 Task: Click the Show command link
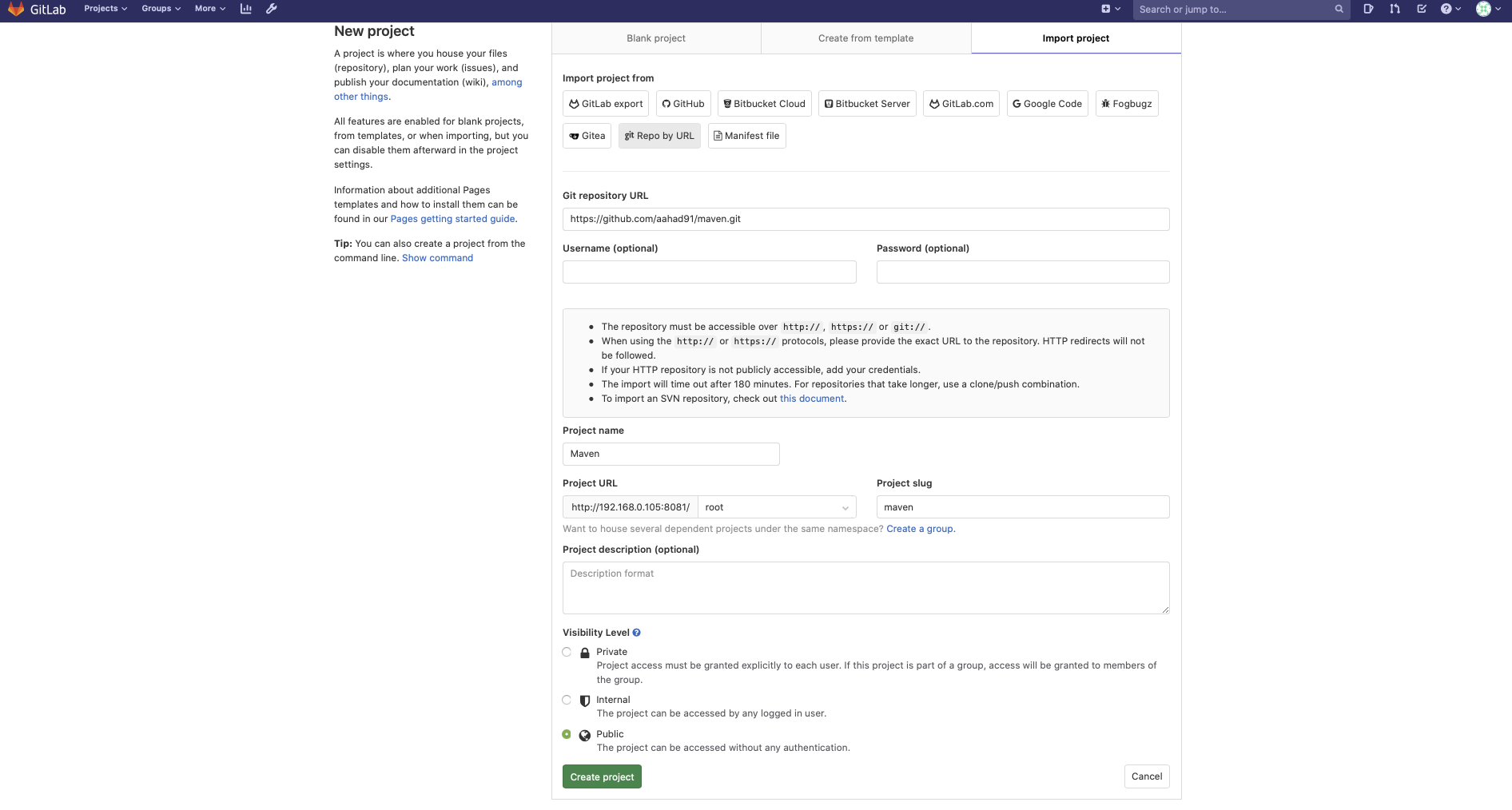point(437,258)
